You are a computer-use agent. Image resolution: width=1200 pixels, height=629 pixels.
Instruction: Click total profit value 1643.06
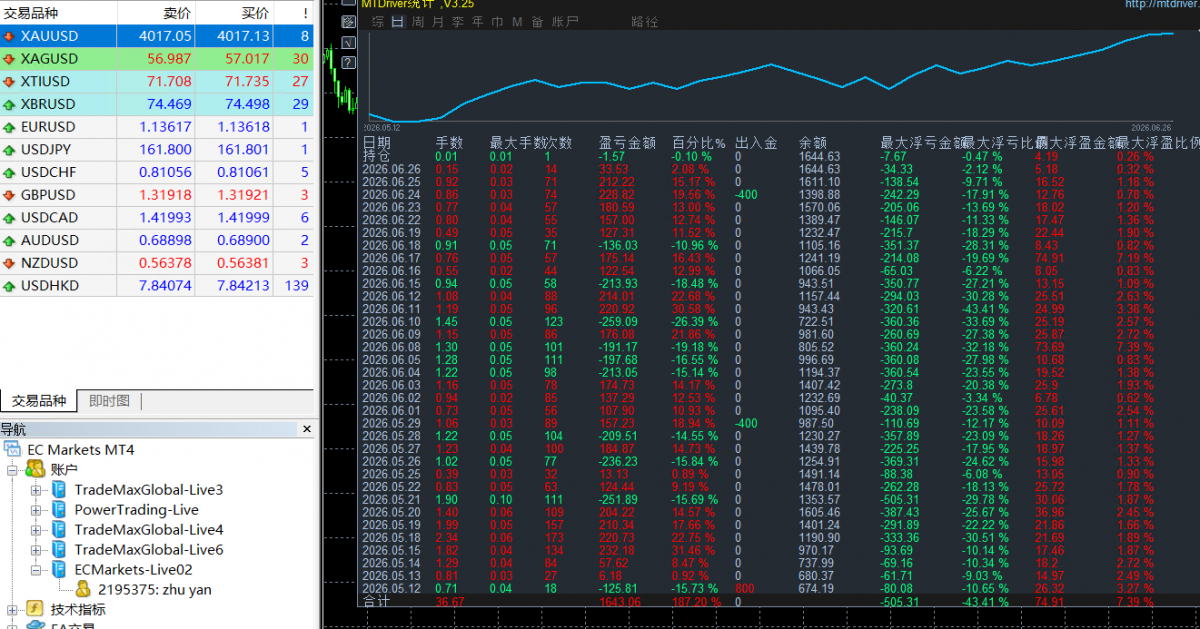tap(619, 602)
